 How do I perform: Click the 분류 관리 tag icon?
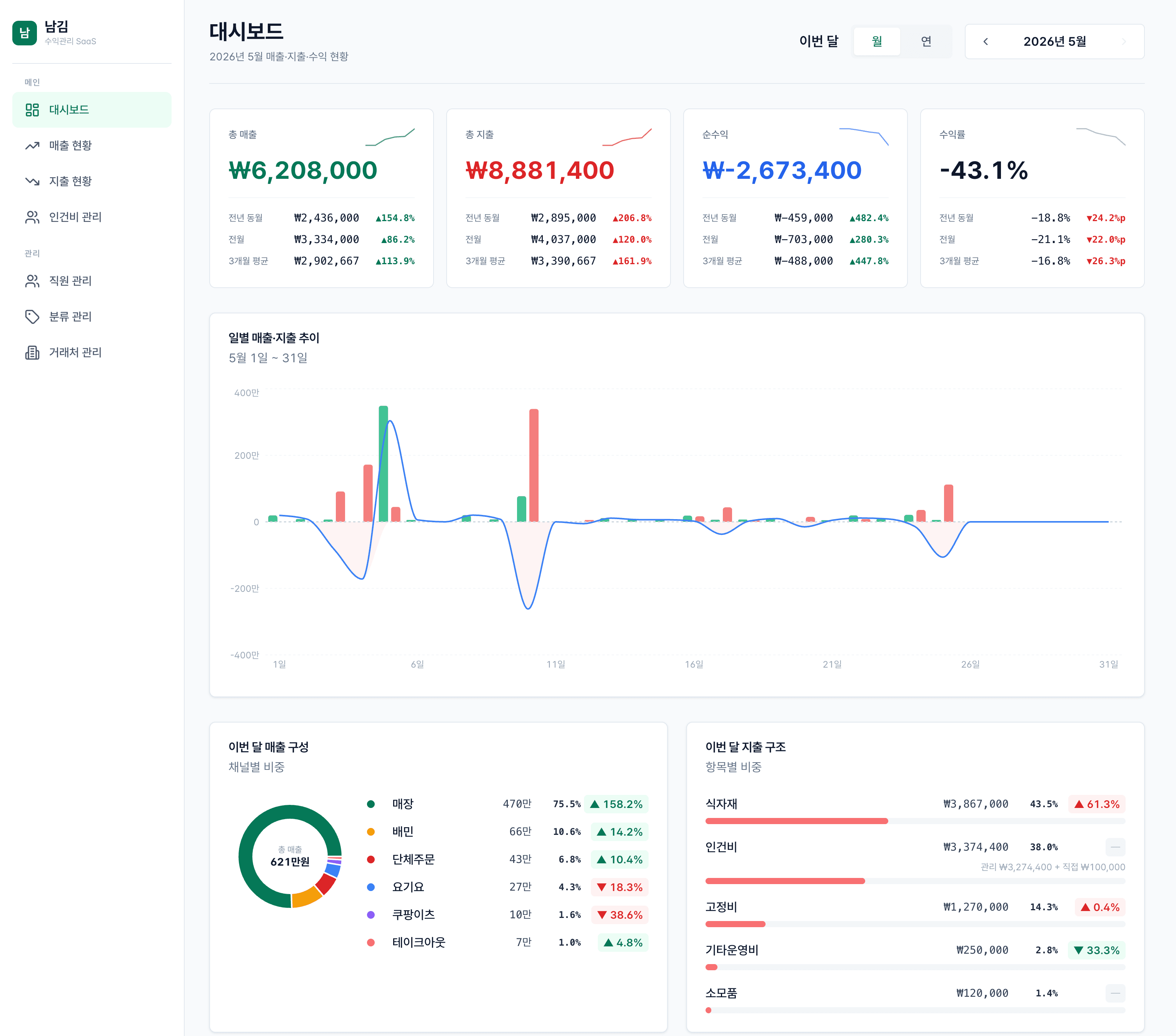[x=32, y=316]
